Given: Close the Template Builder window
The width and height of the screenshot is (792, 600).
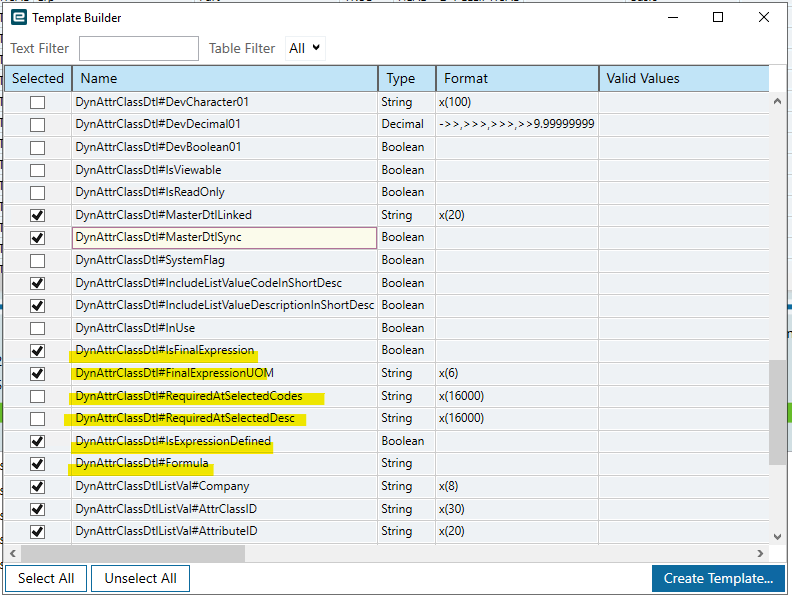Looking at the screenshot, I should coord(764,18).
